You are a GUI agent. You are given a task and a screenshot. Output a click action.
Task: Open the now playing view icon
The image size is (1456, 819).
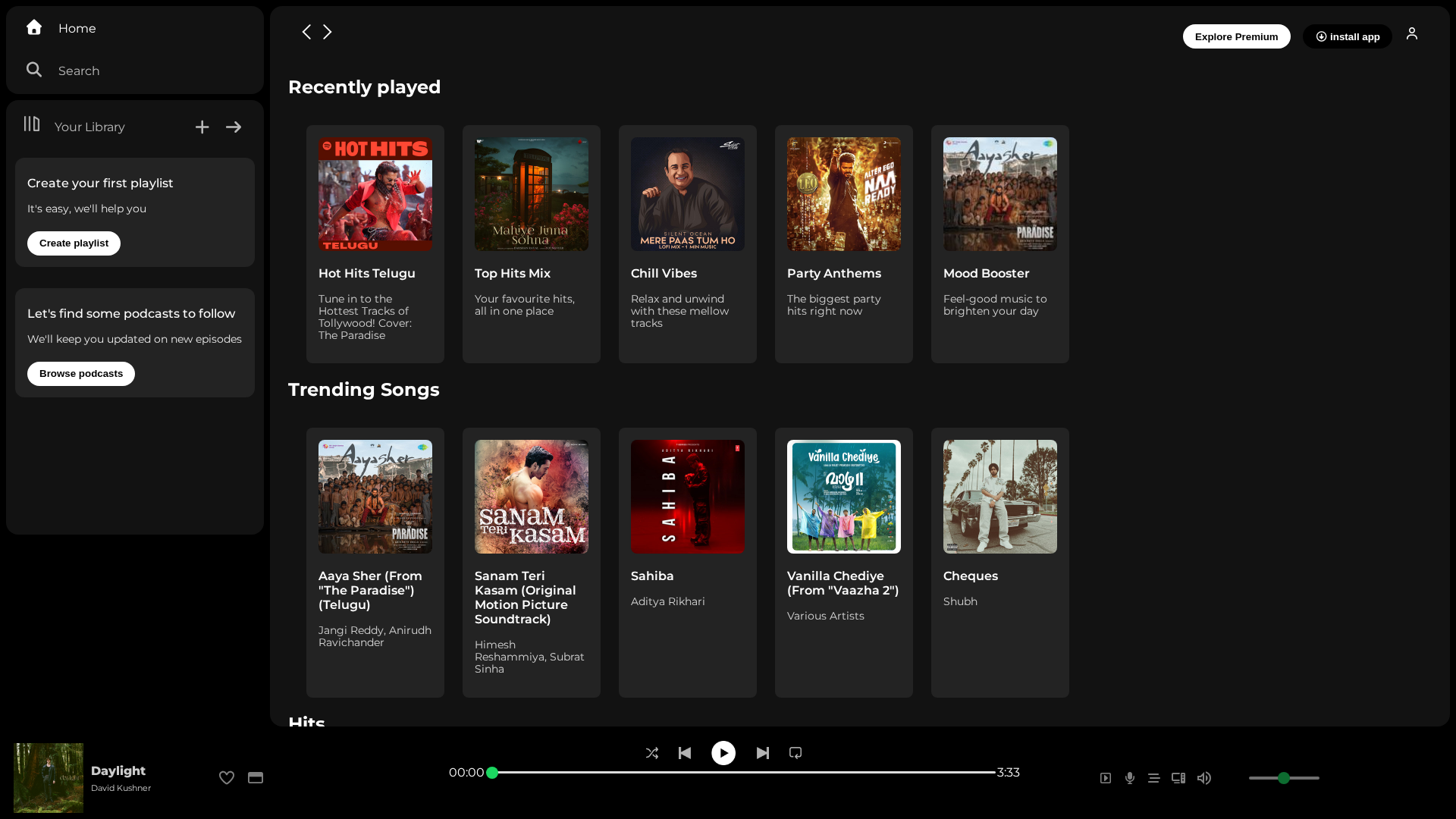pyautogui.click(x=1106, y=778)
